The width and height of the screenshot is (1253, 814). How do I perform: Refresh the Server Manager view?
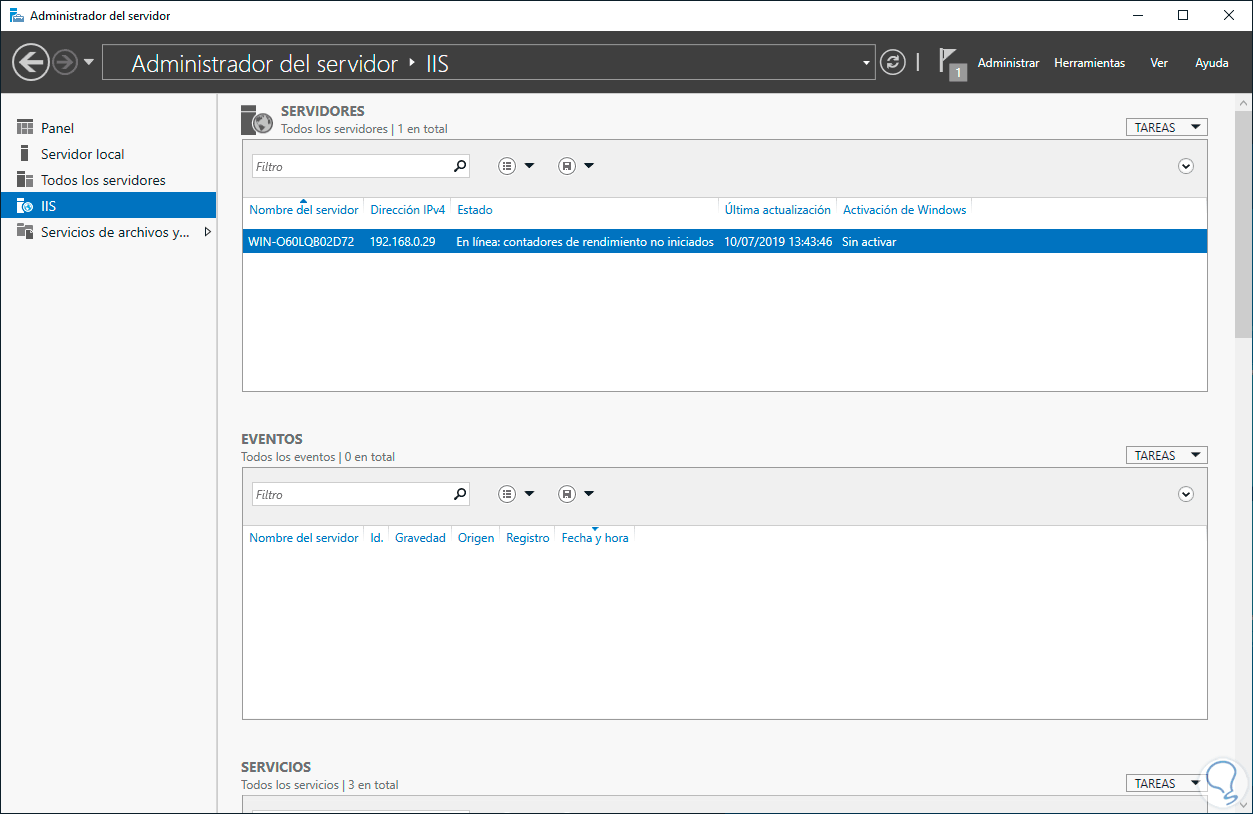click(892, 63)
